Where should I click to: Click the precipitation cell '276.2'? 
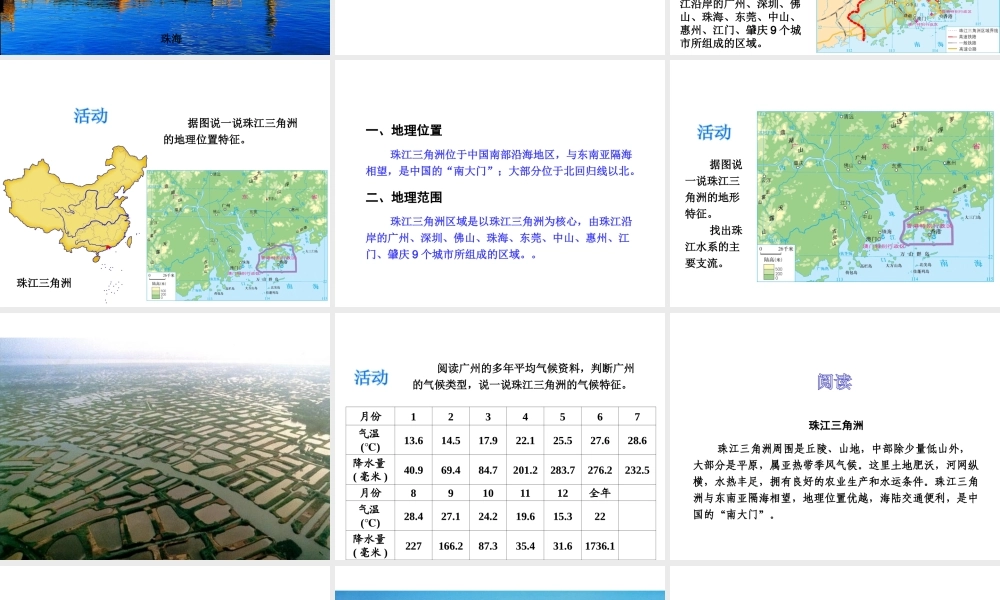coord(599,470)
